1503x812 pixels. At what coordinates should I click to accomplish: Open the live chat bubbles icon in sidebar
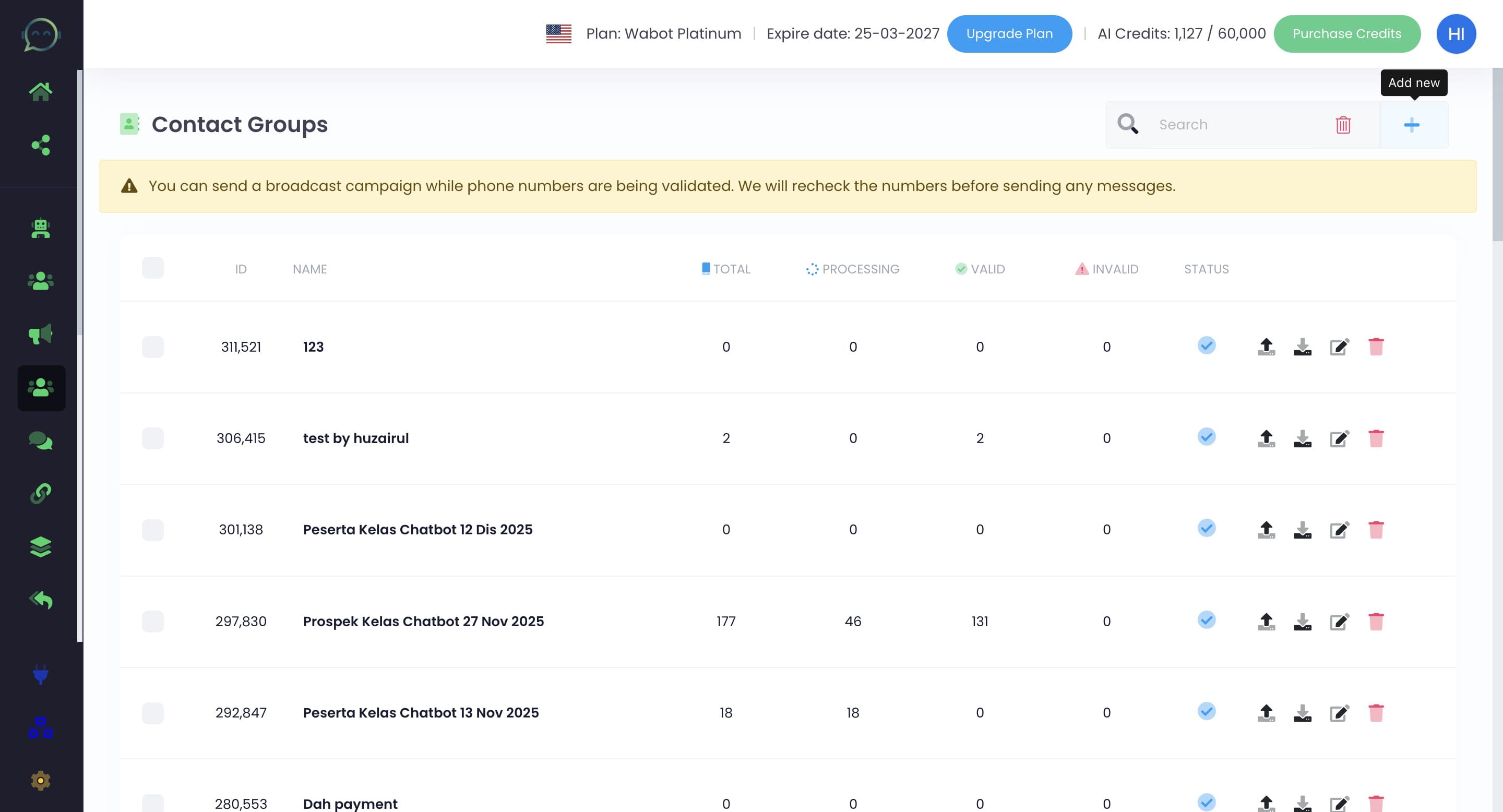click(x=40, y=440)
